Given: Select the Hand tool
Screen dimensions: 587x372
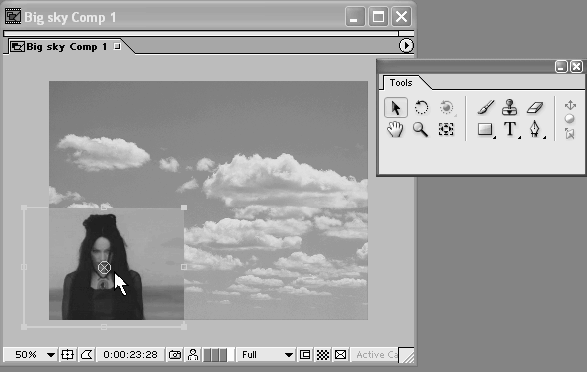Looking at the screenshot, I should [x=395, y=130].
